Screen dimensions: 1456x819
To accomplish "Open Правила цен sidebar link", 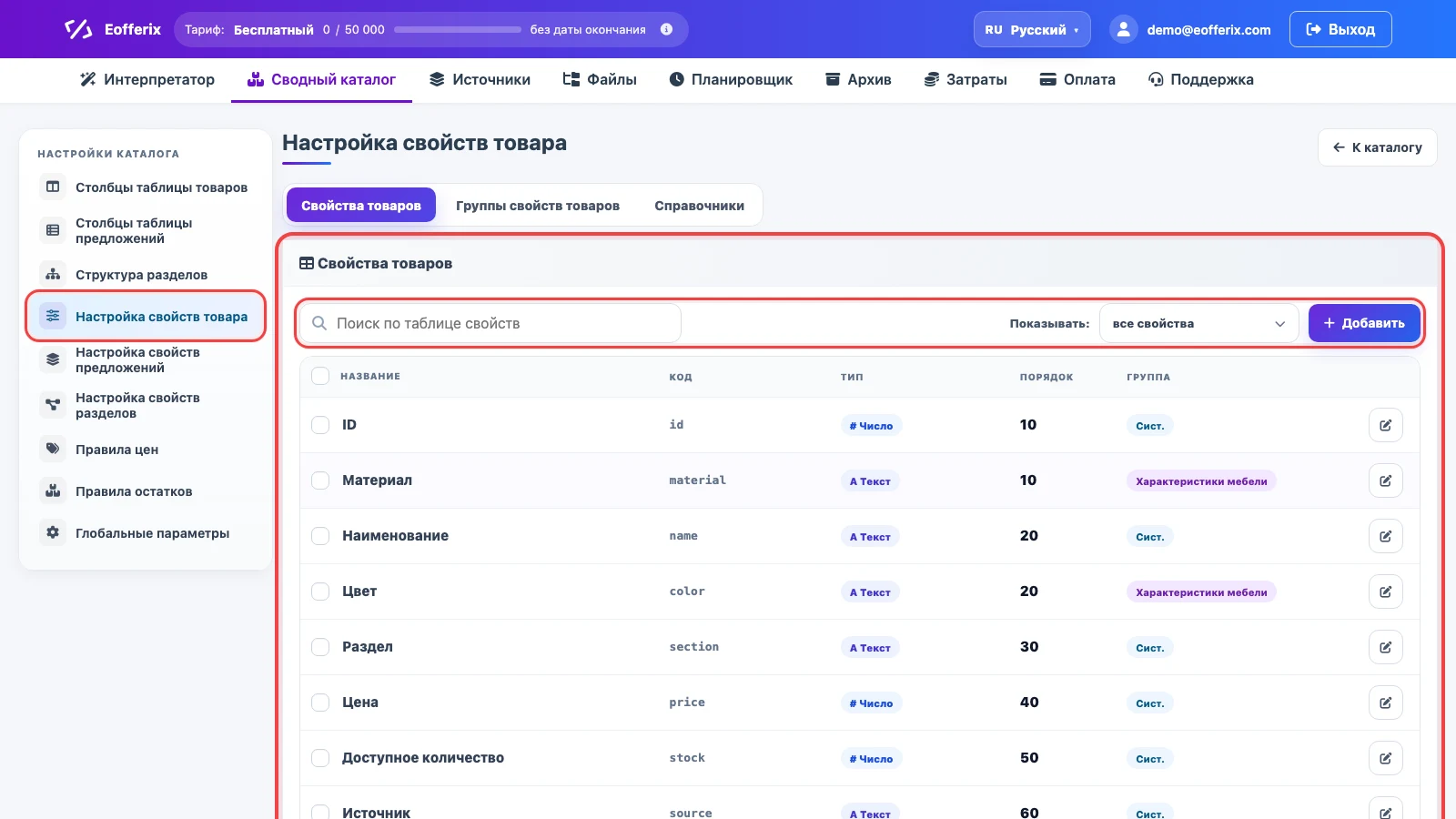I will tap(146, 449).
